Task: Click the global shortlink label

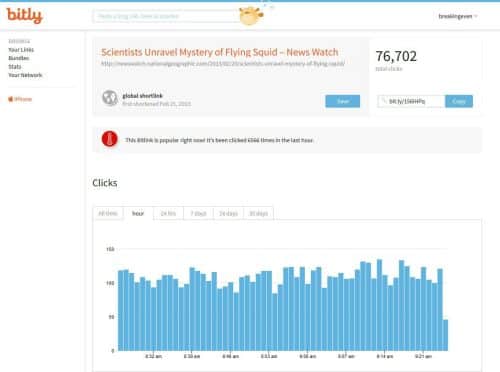Action: (x=142, y=96)
